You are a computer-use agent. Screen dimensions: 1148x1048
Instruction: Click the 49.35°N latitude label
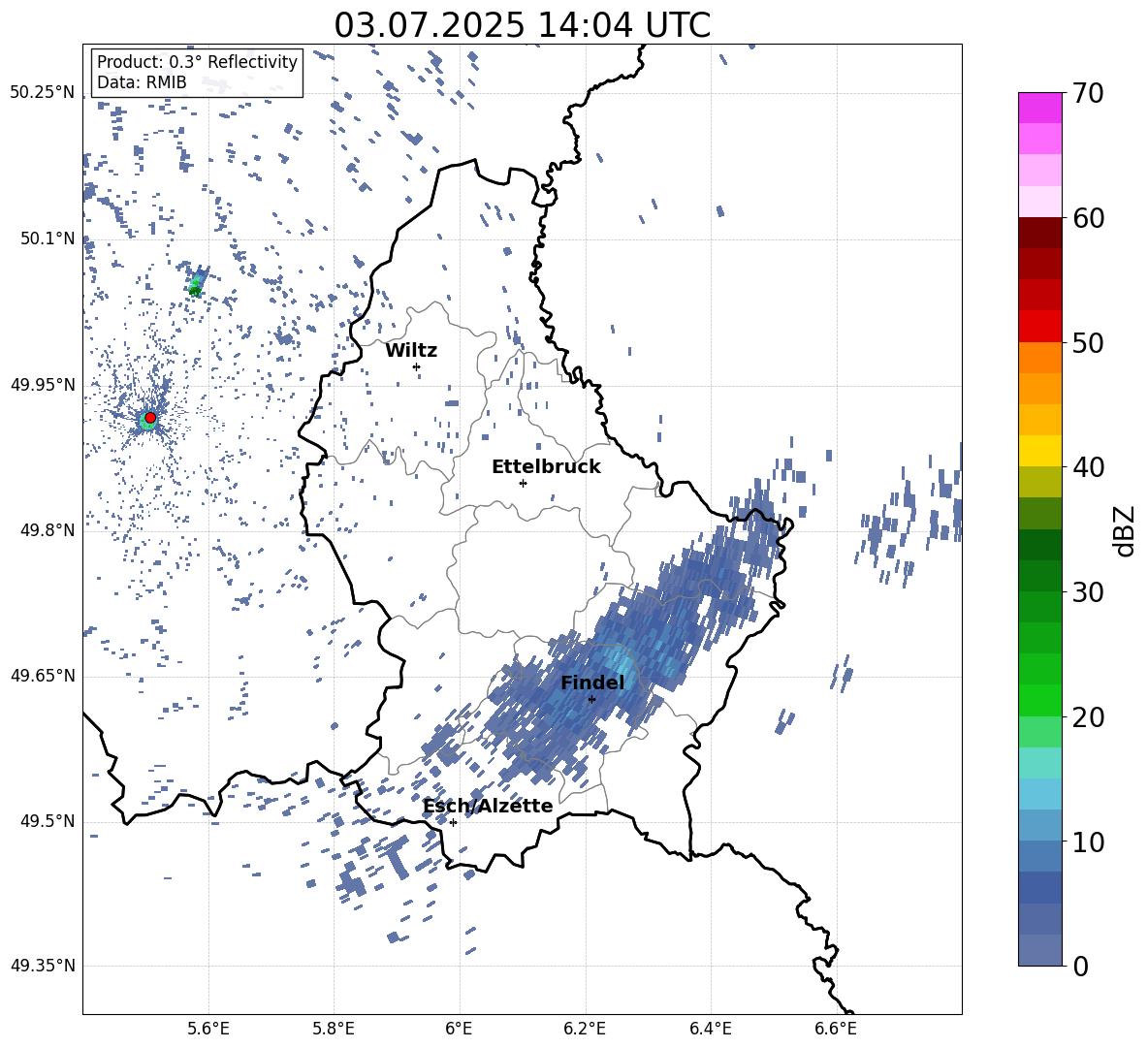tap(43, 966)
